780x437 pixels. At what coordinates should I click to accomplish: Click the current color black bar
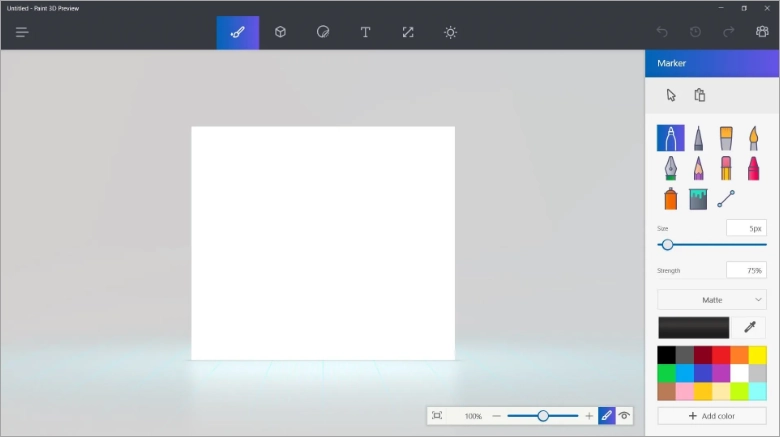(693, 328)
